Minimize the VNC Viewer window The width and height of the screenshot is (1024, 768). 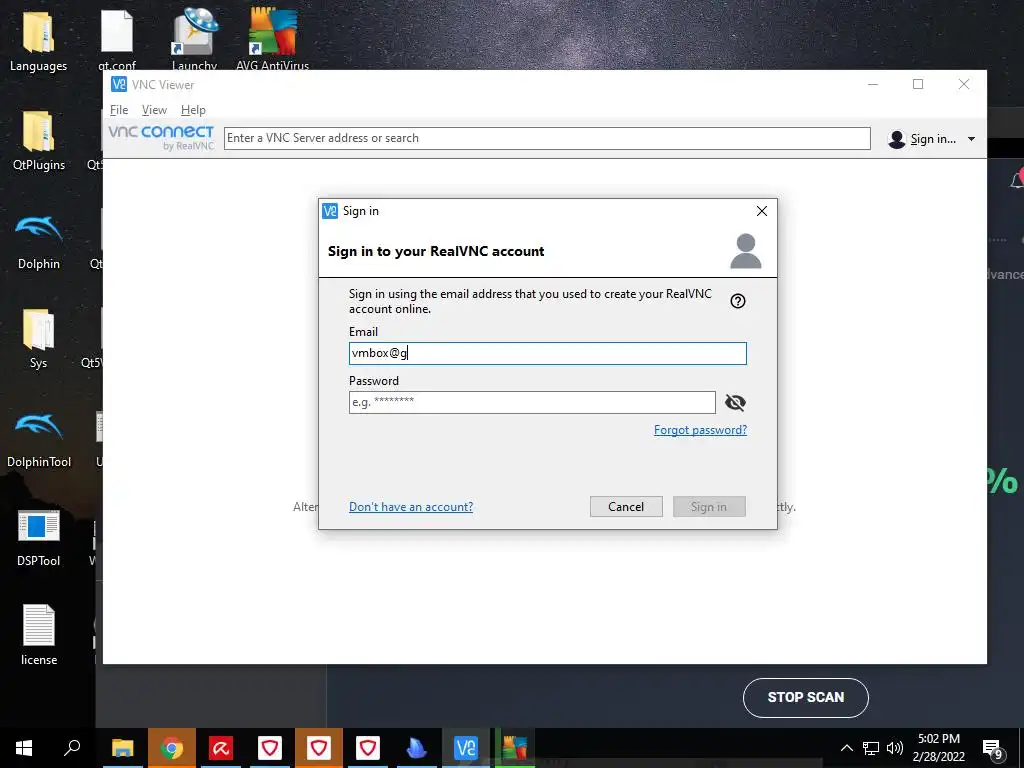872,84
